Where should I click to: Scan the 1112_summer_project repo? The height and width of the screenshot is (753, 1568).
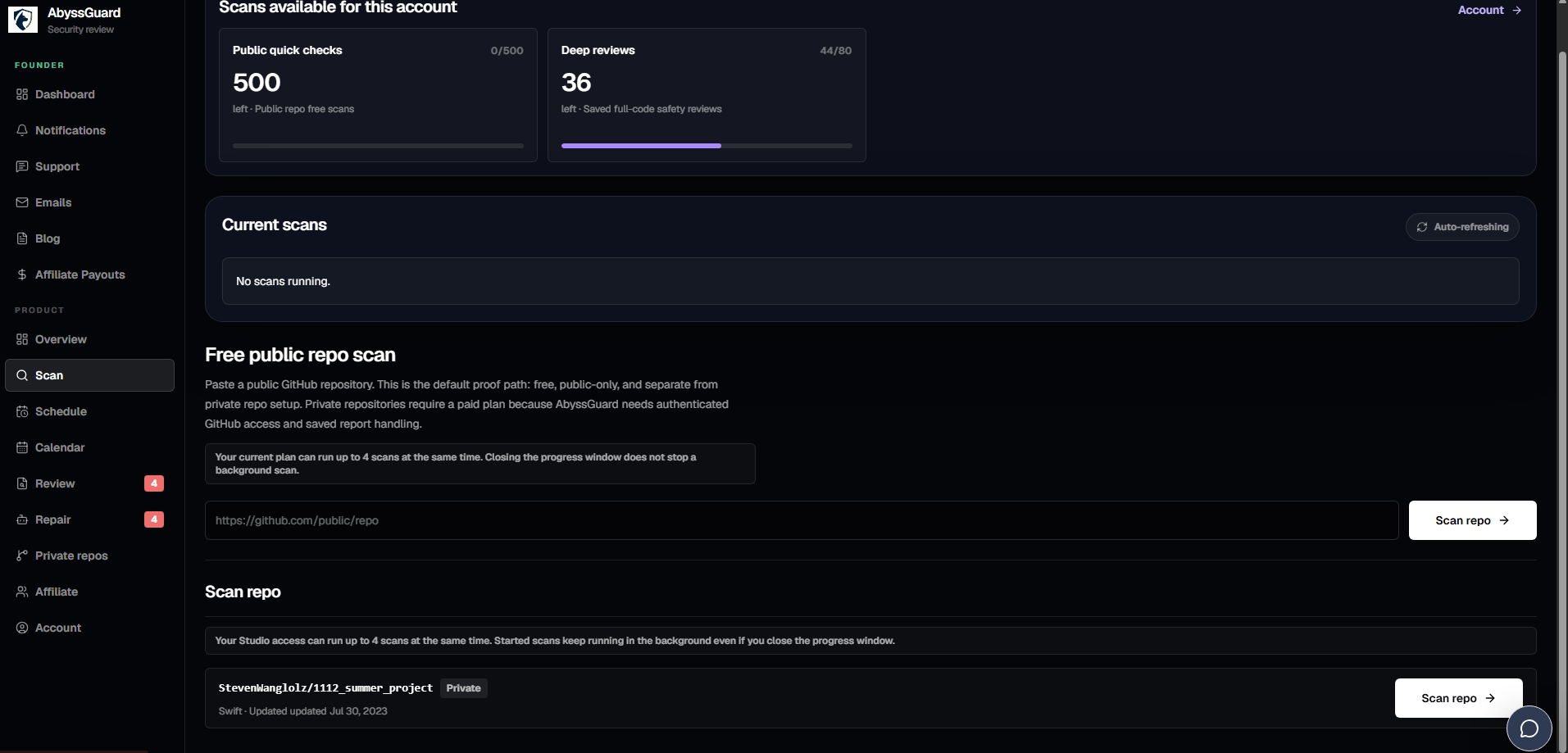[x=1458, y=698]
